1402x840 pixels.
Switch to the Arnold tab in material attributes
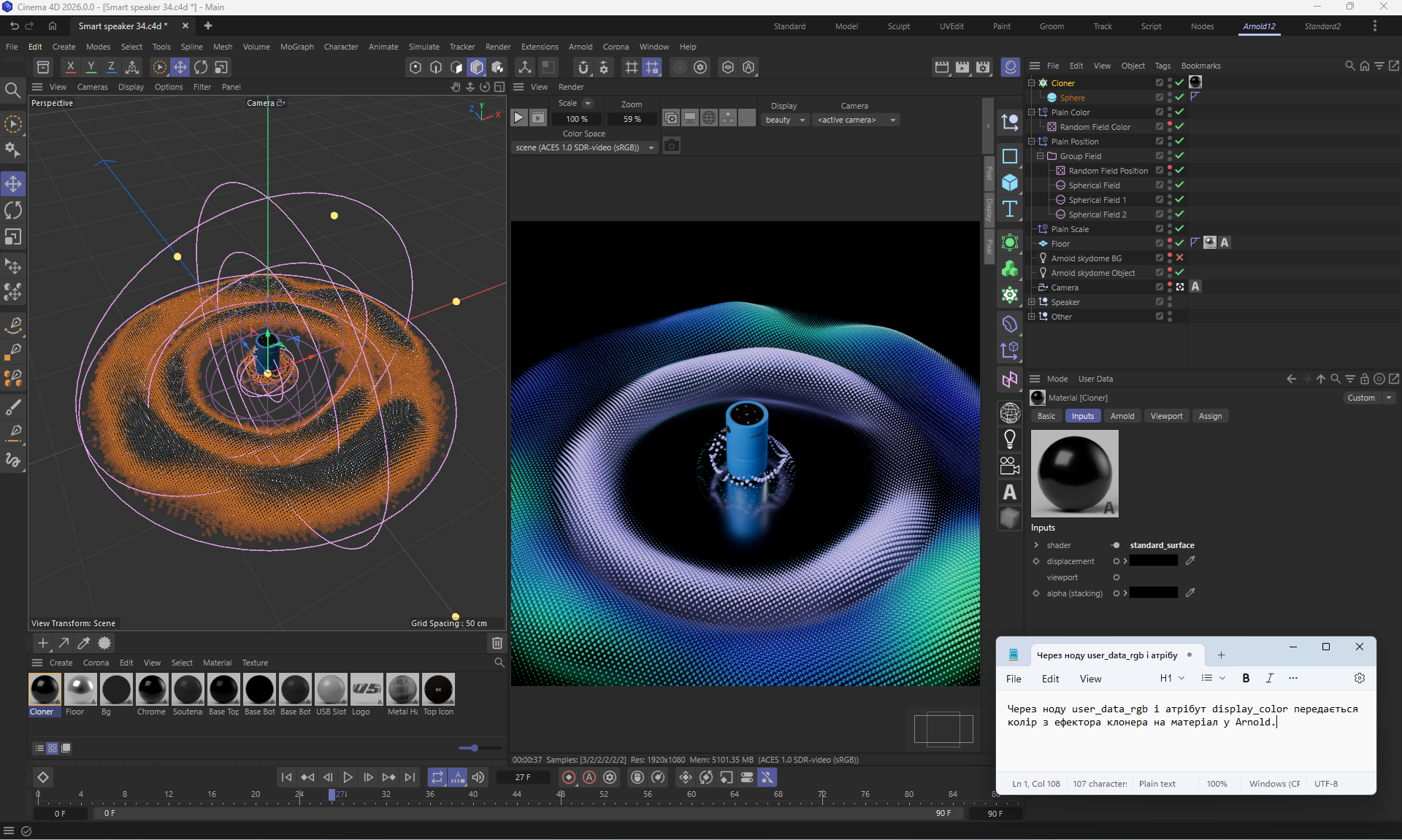point(1122,416)
